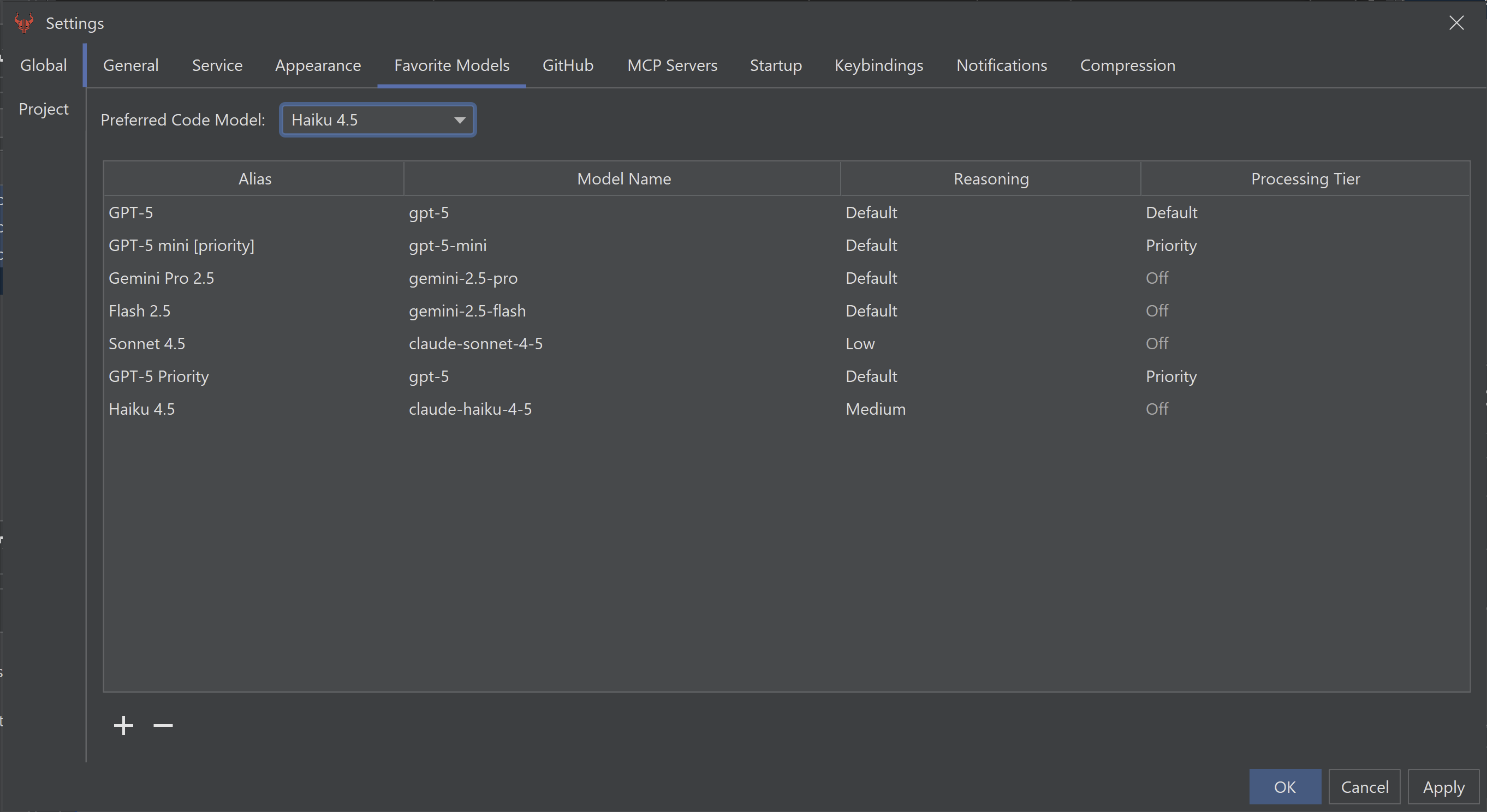Click the gemini-2.5-flash model name cell
The height and width of the screenshot is (812, 1487).
[x=467, y=312]
